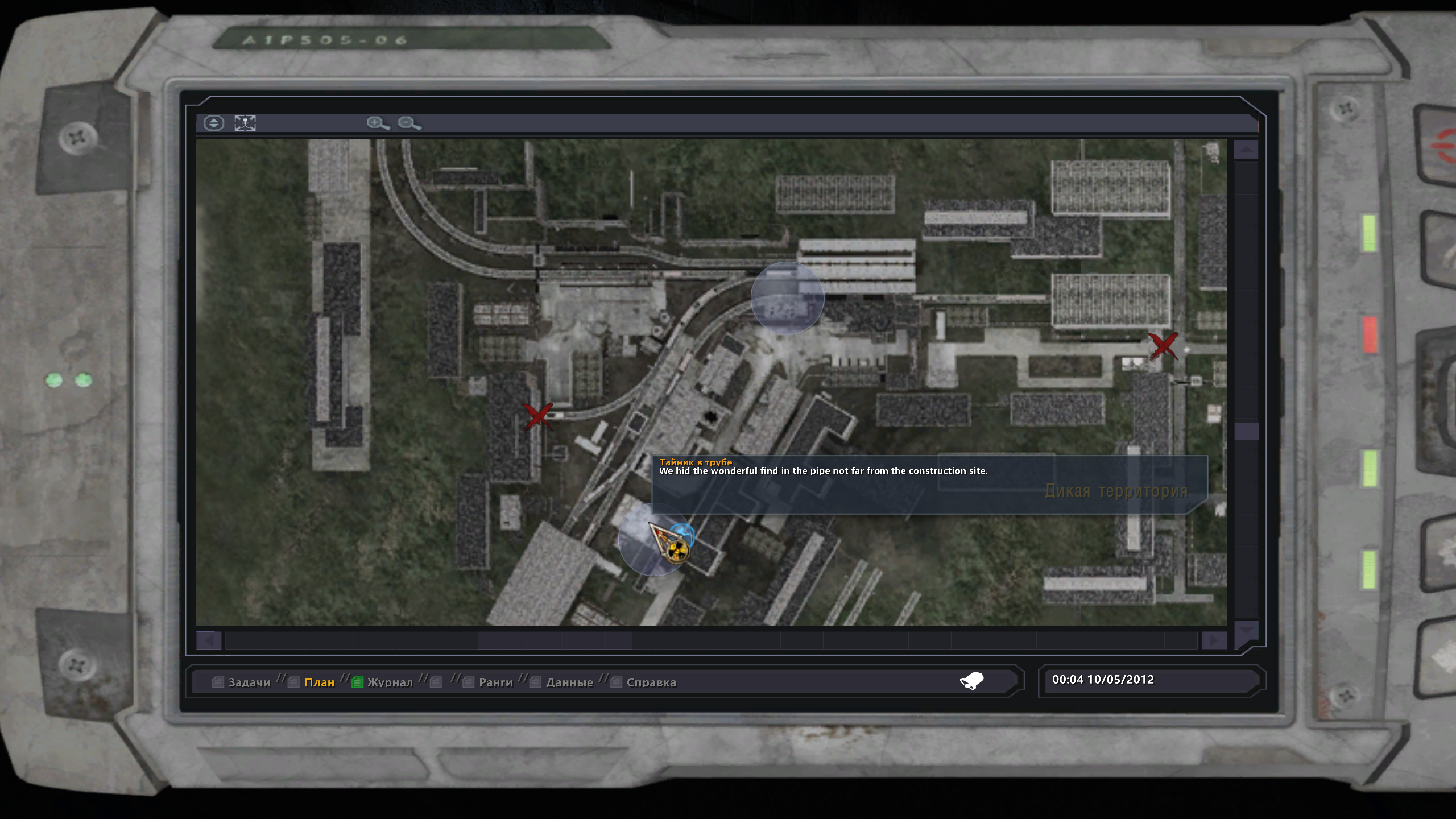The width and height of the screenshot is (1456, 819).
Task: Click the blue highlighted circle near warehouse
Action: 787,298
